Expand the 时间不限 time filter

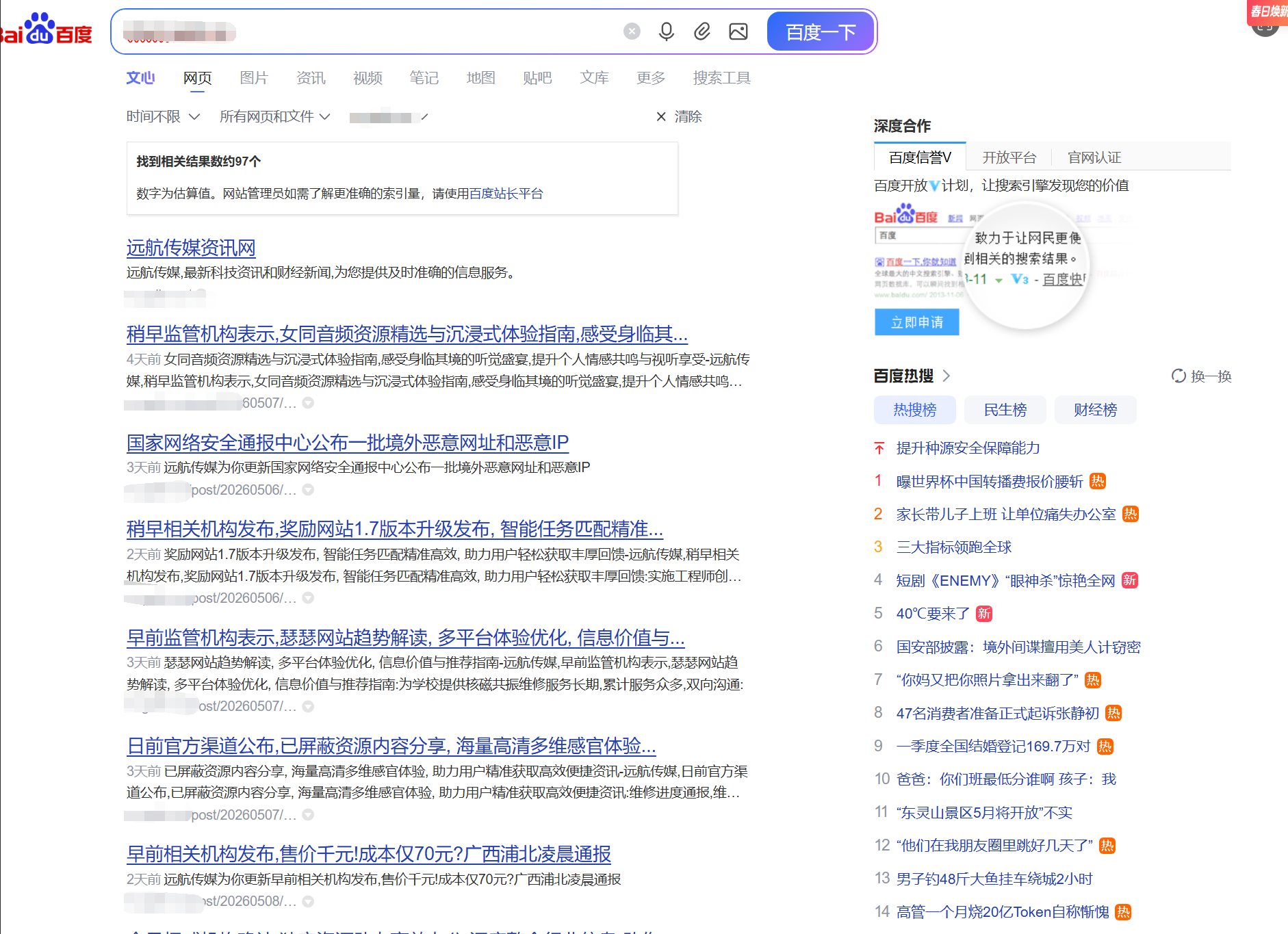tap(163, 117)
